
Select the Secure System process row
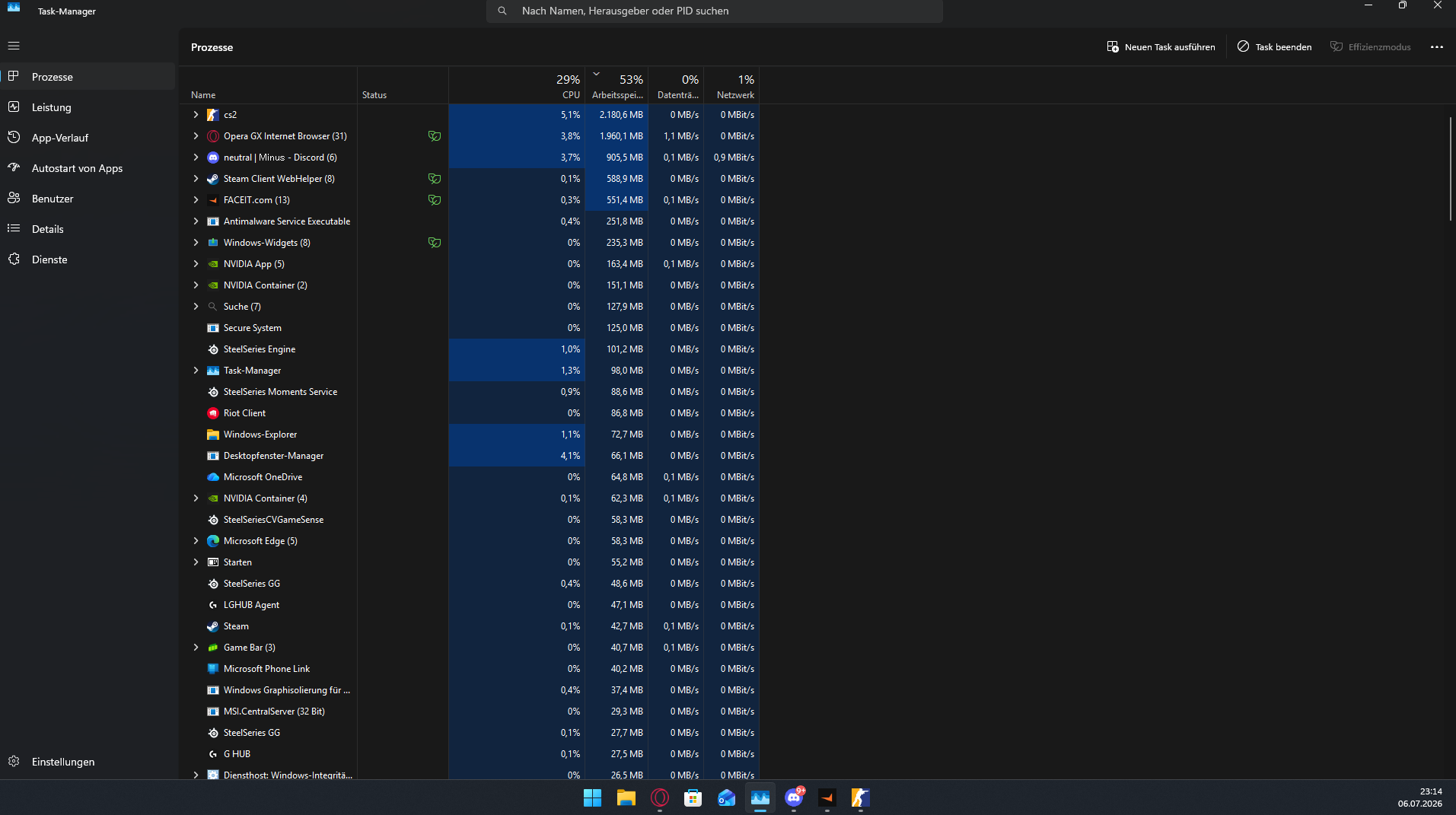click(x=470, y=328)
